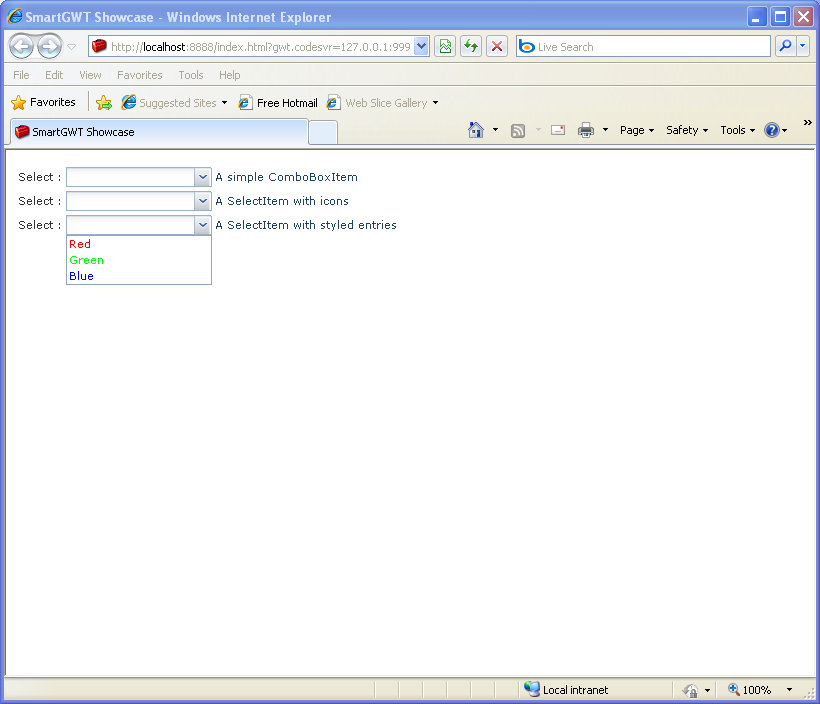
Task: Open the Tools command bar menu
Action: [737, 130]
